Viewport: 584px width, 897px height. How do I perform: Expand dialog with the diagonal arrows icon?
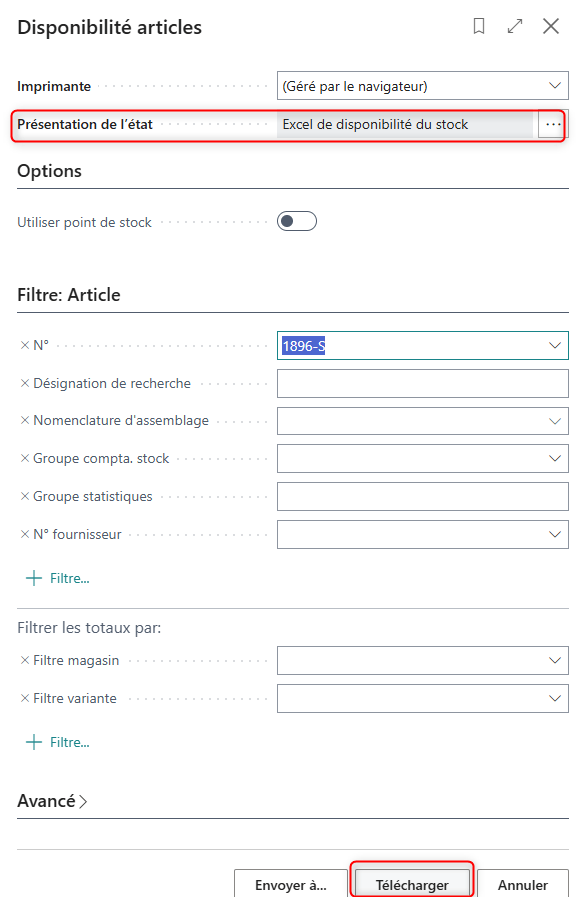515,26
